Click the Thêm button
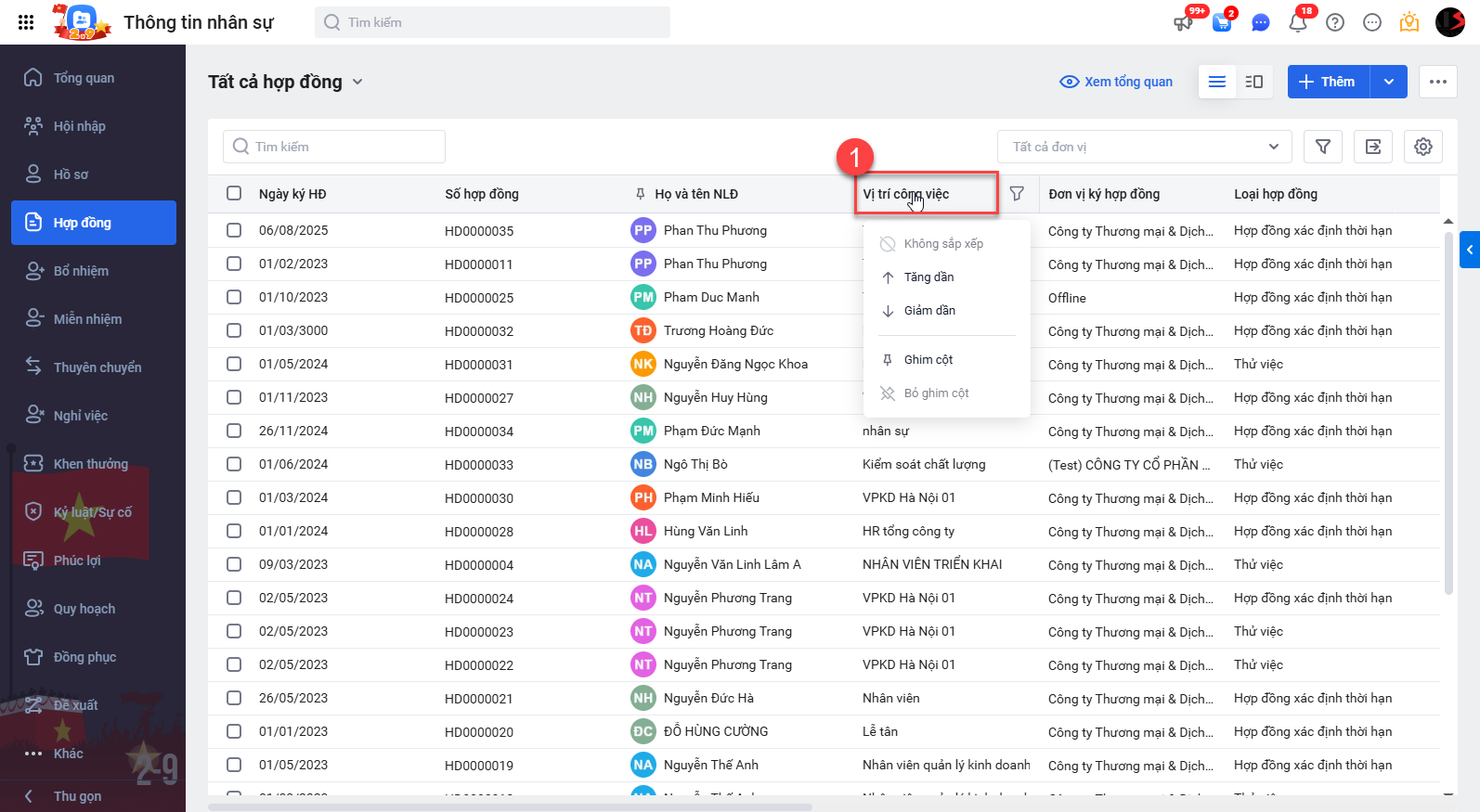The height and width of the screenshot is (812, 1480). (x=1328, y=82)
